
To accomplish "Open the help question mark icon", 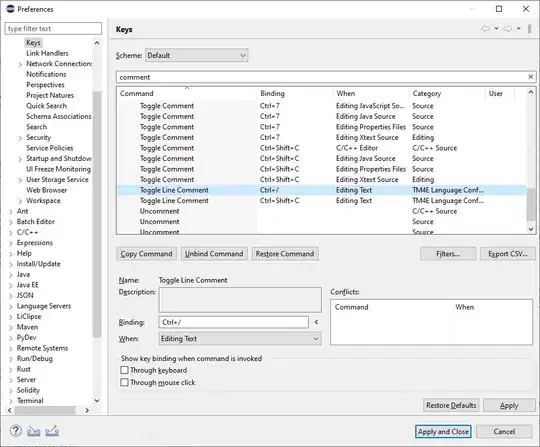I will click(15, 431).
